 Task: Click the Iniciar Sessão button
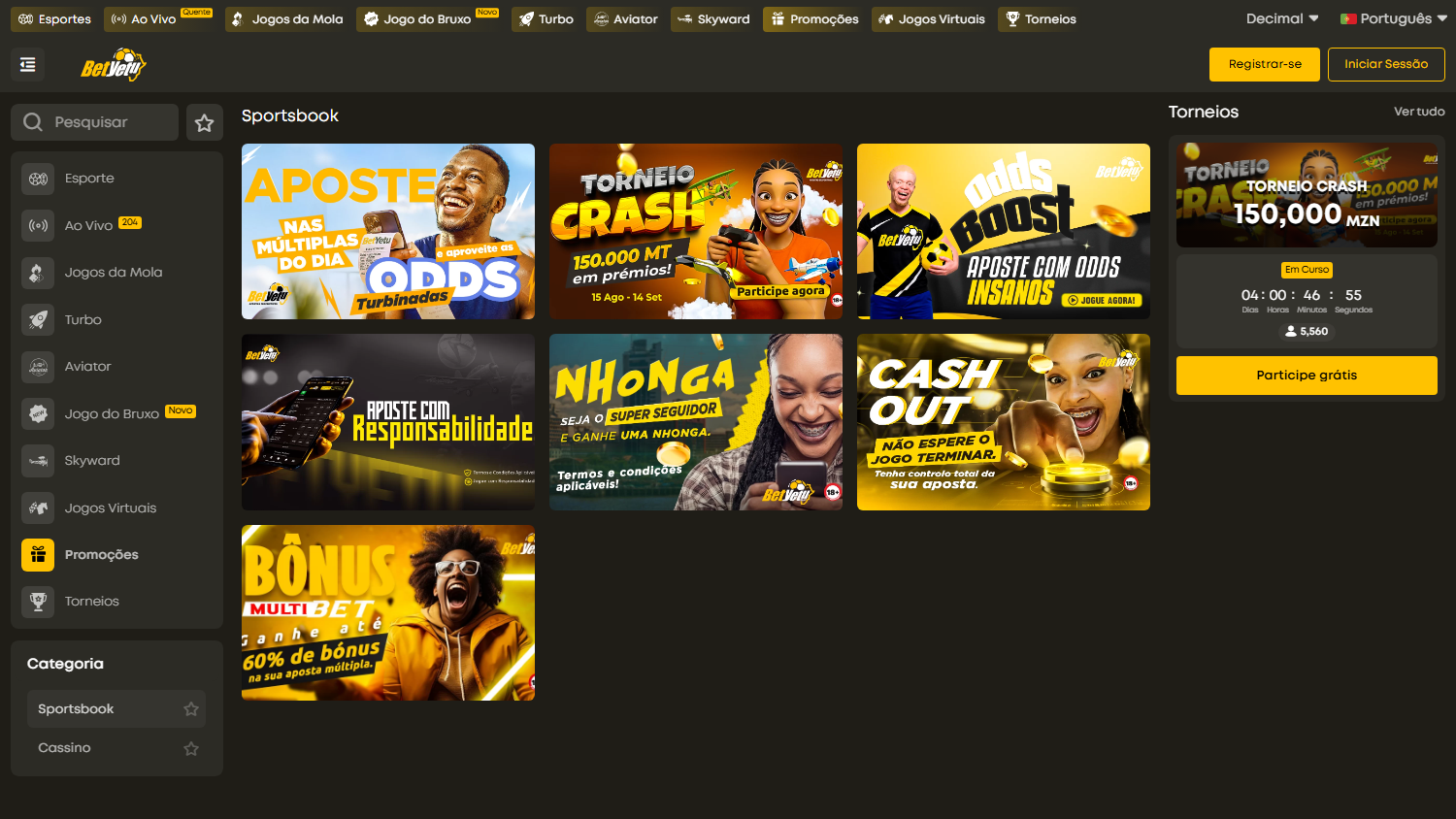pyautogui.click(x=1386, y=64)
